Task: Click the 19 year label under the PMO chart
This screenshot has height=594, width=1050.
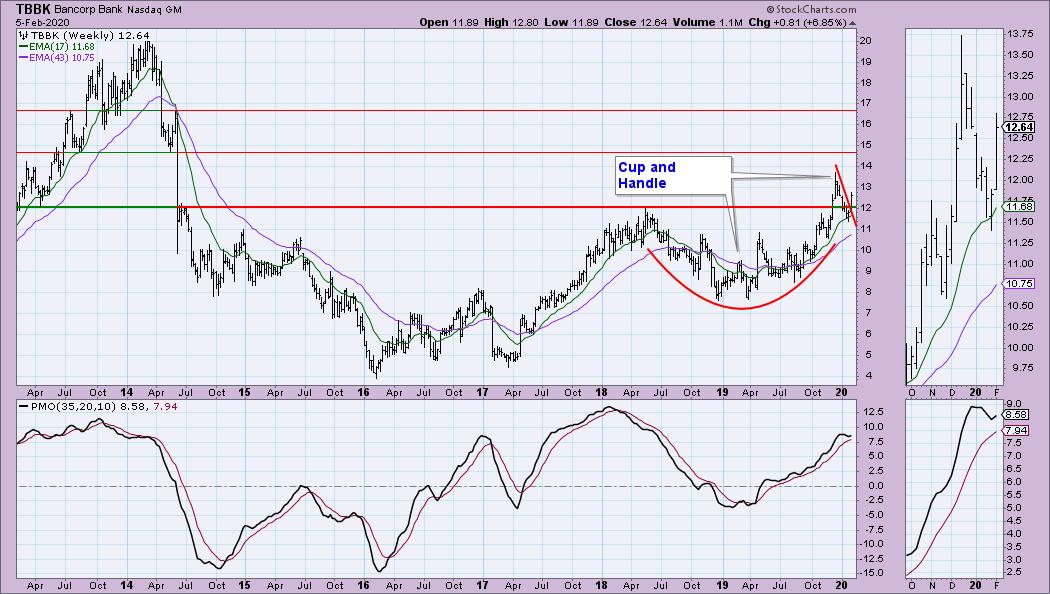Action: (721, 585)
